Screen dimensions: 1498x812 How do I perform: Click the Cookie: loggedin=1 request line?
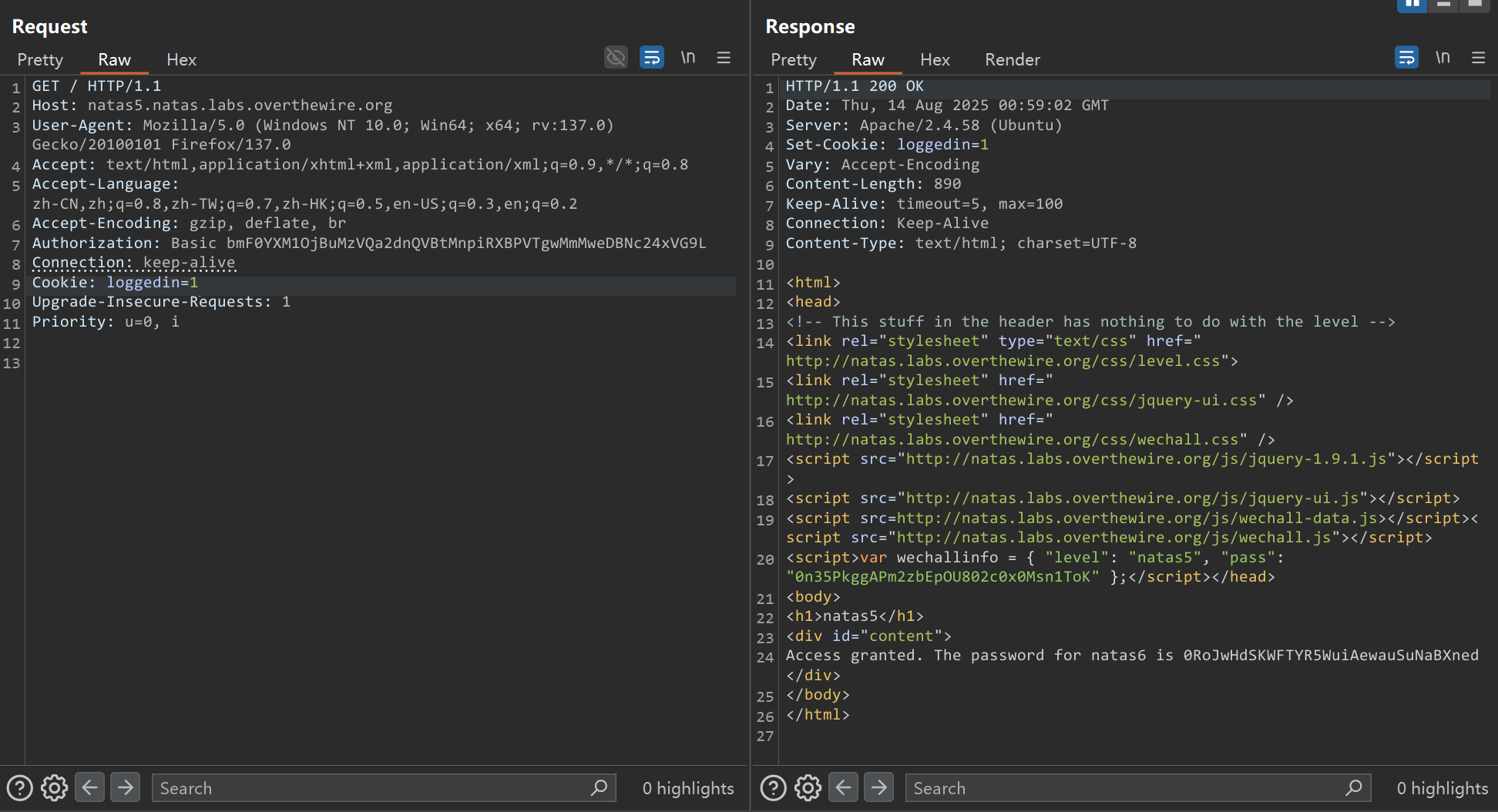tap(115, 283)
